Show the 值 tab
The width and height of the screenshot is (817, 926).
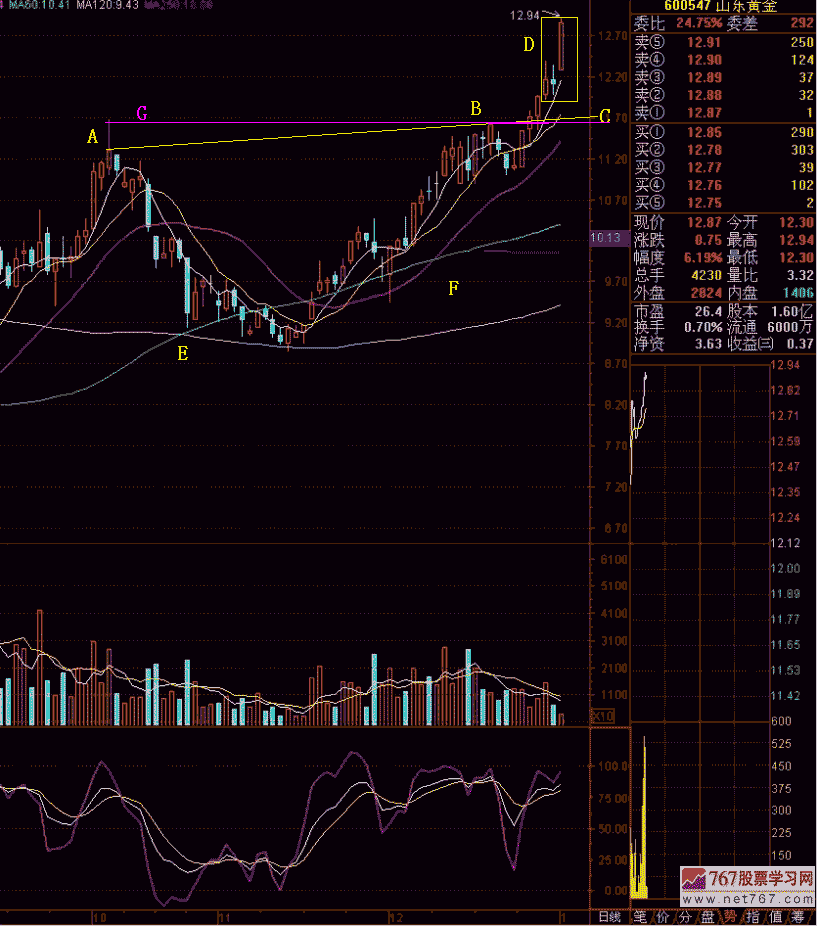776,917
